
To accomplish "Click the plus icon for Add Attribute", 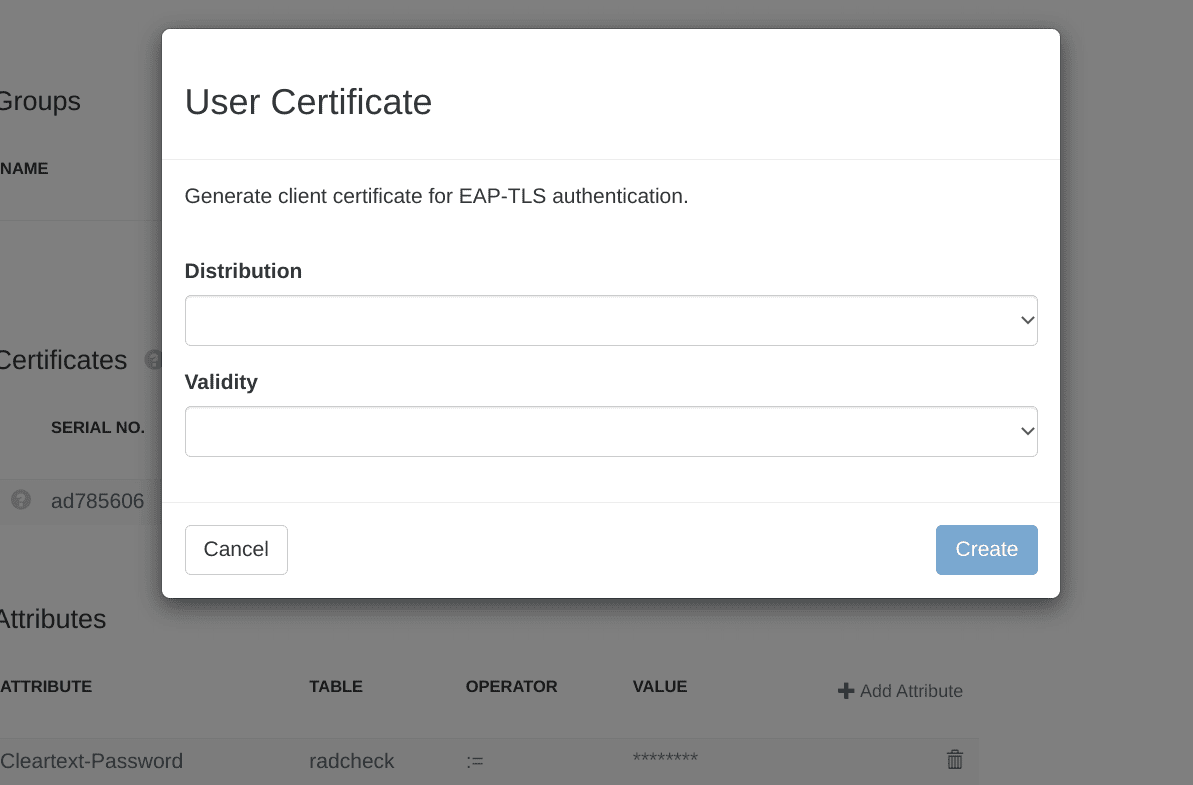I will (845, 691).
